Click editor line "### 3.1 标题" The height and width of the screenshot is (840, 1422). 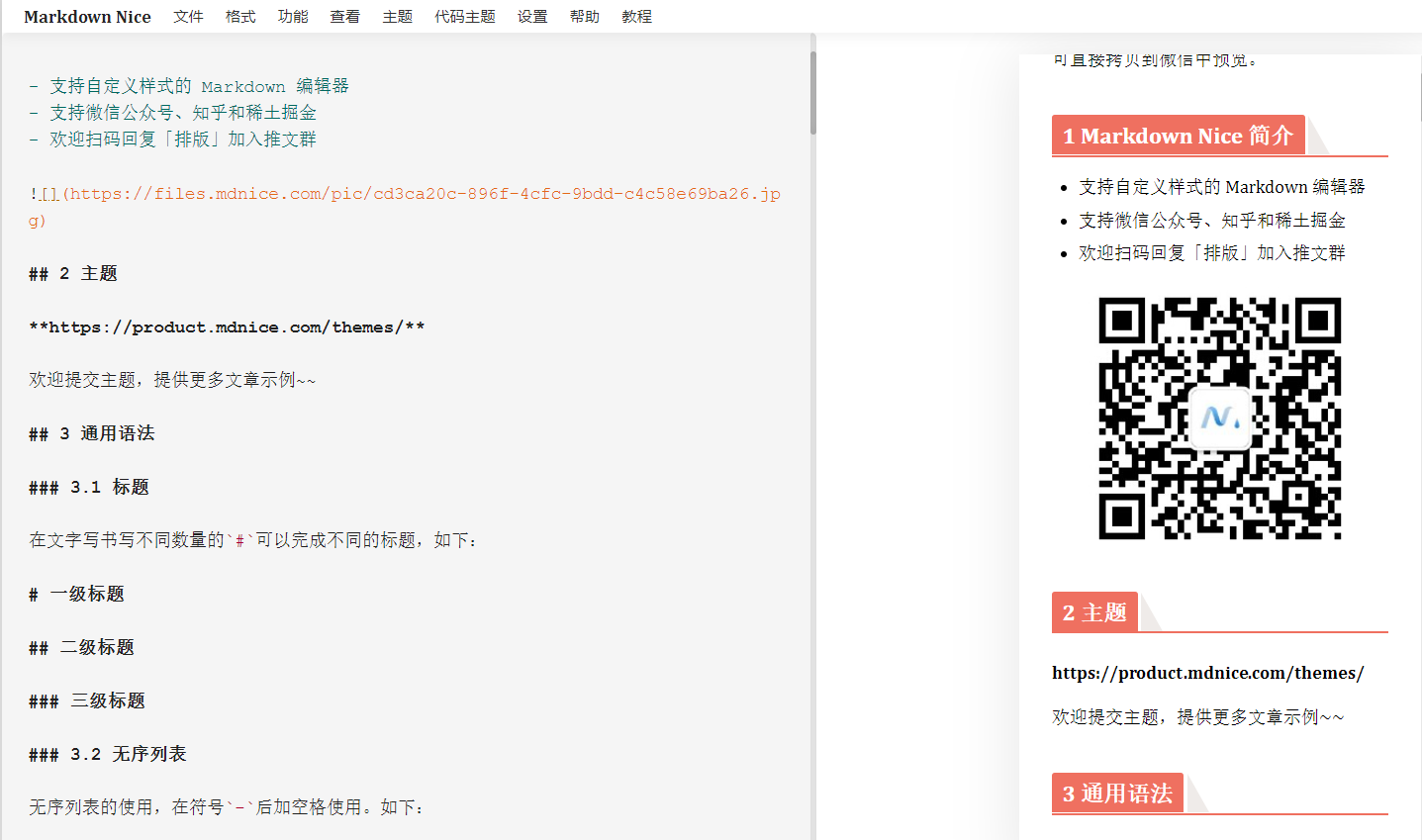(89, 488)
